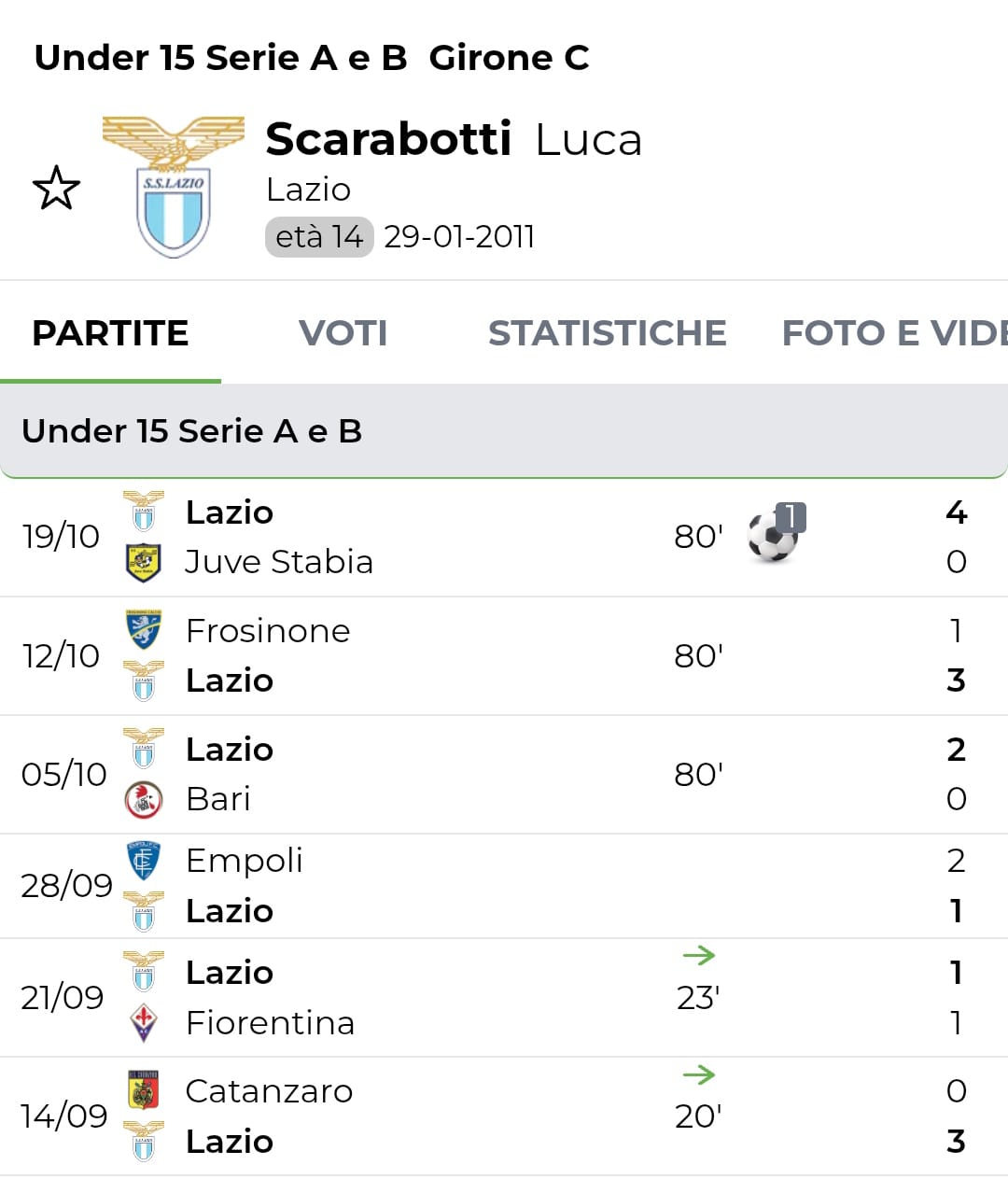Switch to the VOTI tab
This screenshot has width=1008, height=1179.
pyautogui.click(x=343, y=333)
